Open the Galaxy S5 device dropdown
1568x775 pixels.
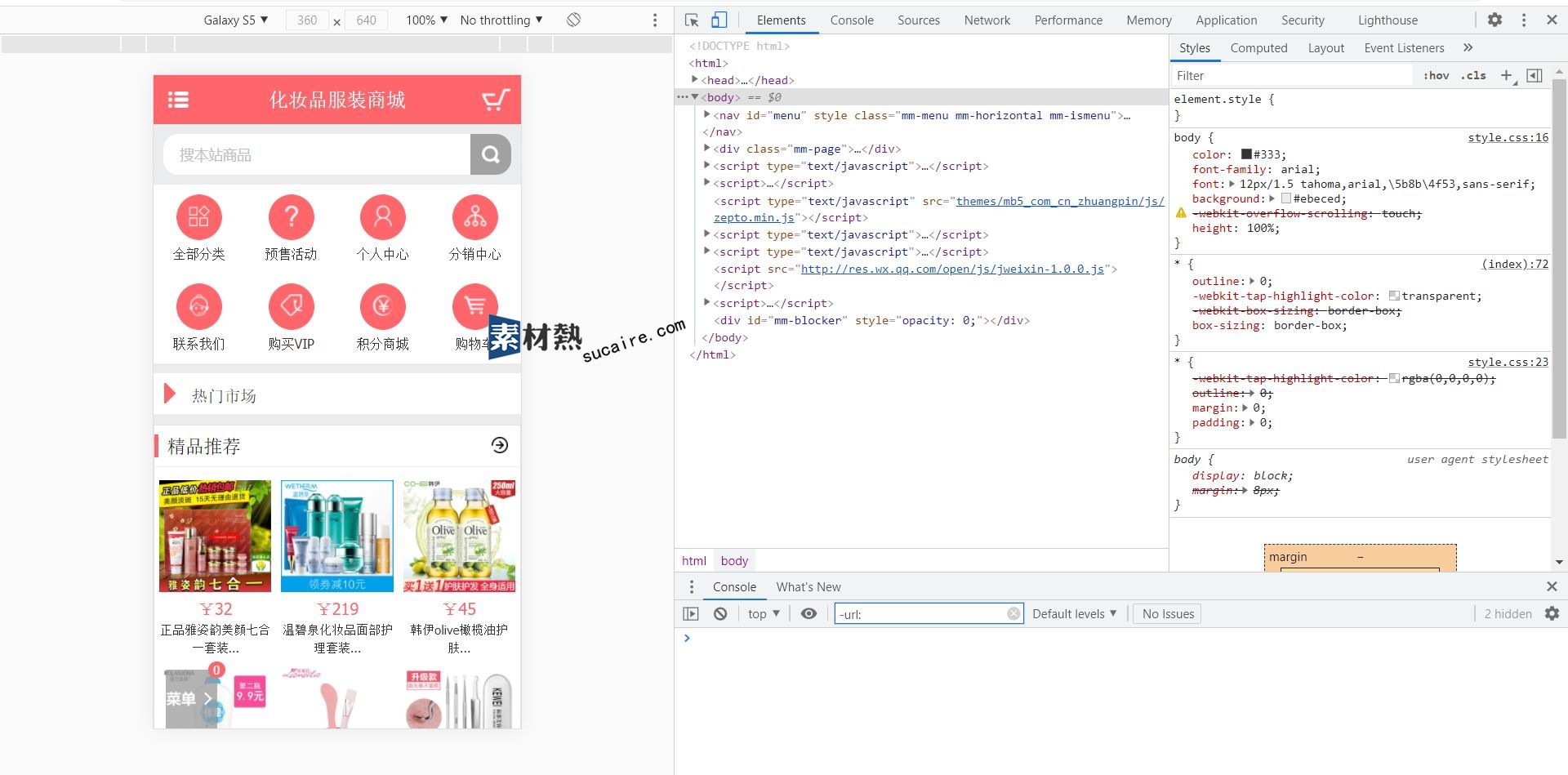pos(236,20)
